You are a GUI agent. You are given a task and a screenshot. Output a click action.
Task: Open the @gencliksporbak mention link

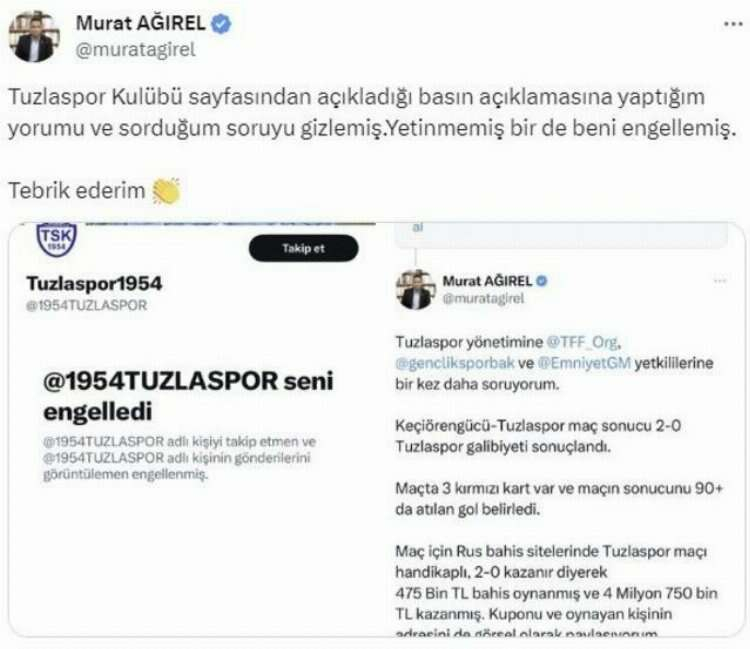(x=455, y=363)
